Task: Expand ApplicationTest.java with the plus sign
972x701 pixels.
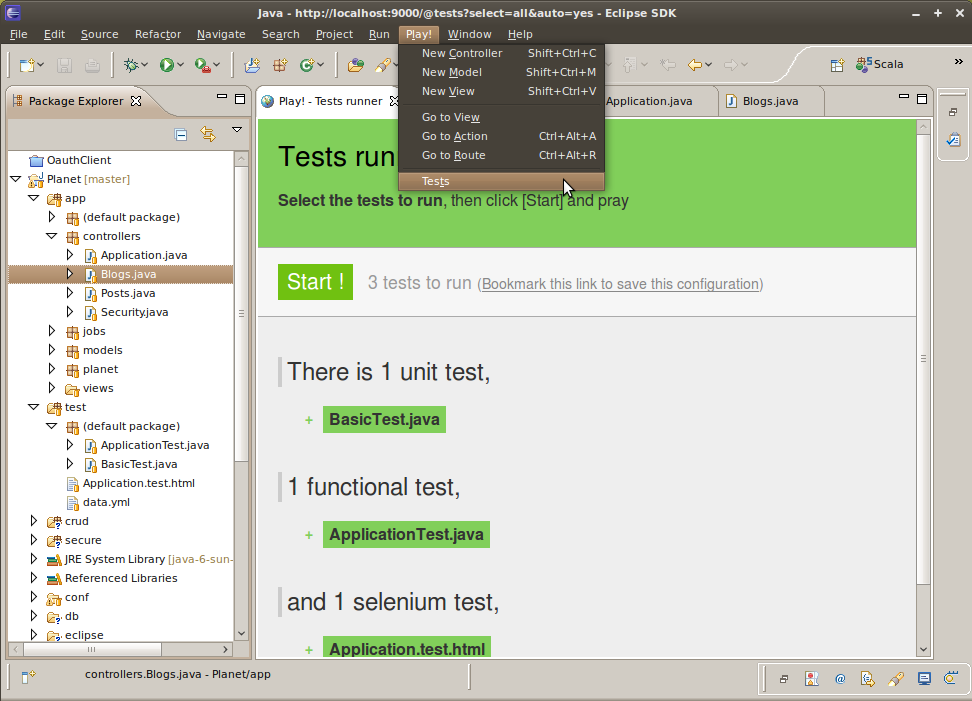Action: (x=309, y=535)
